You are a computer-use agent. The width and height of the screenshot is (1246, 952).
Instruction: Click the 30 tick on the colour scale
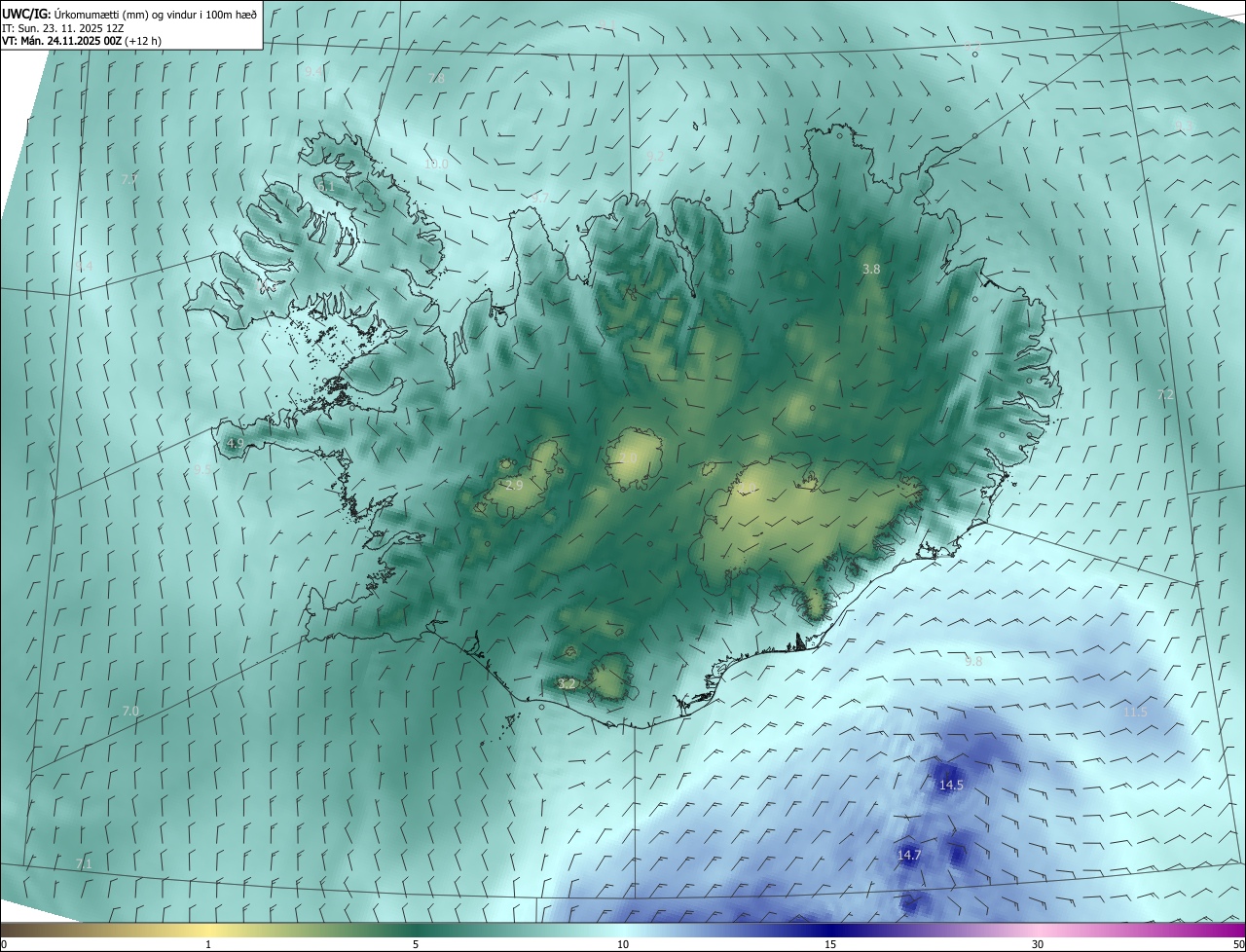point(1038,944)
